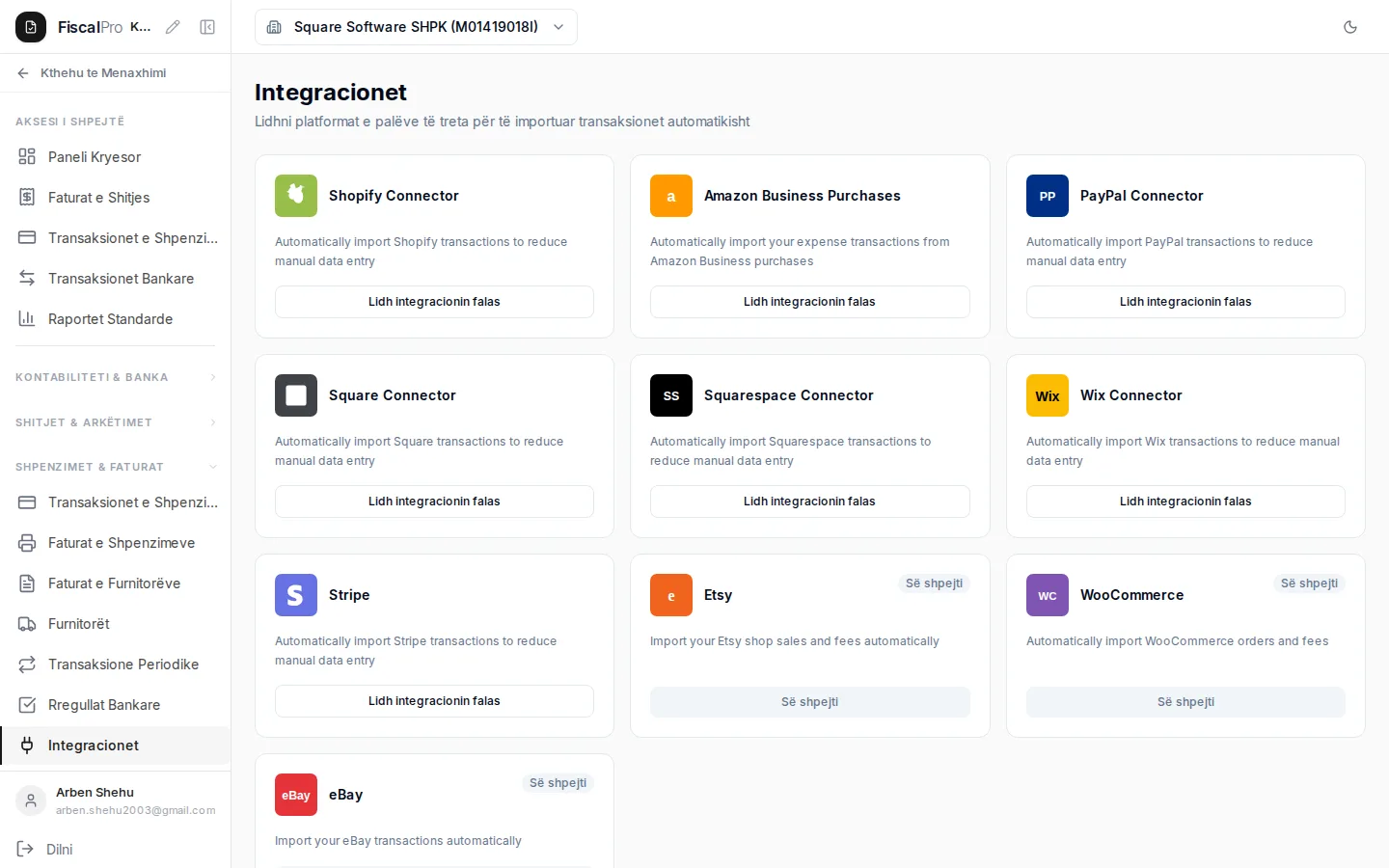Click the Stripe purple S logo icon
Image resolution: width=1389 pixels, height=868 pixels.
[296, 595]
